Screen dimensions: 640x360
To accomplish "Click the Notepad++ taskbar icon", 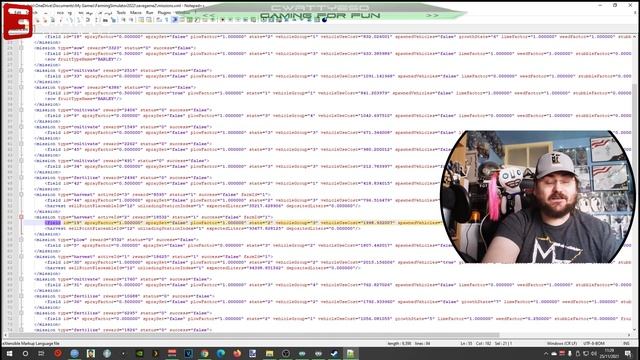I will (351, 353).
